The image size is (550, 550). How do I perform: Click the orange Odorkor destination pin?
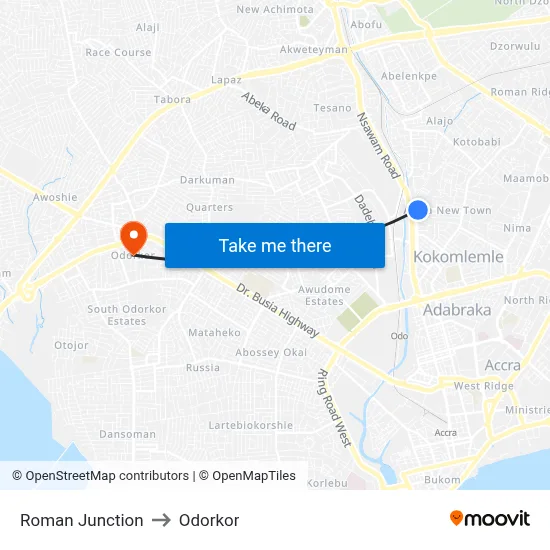pyautogui.click(x=134, y=237)
